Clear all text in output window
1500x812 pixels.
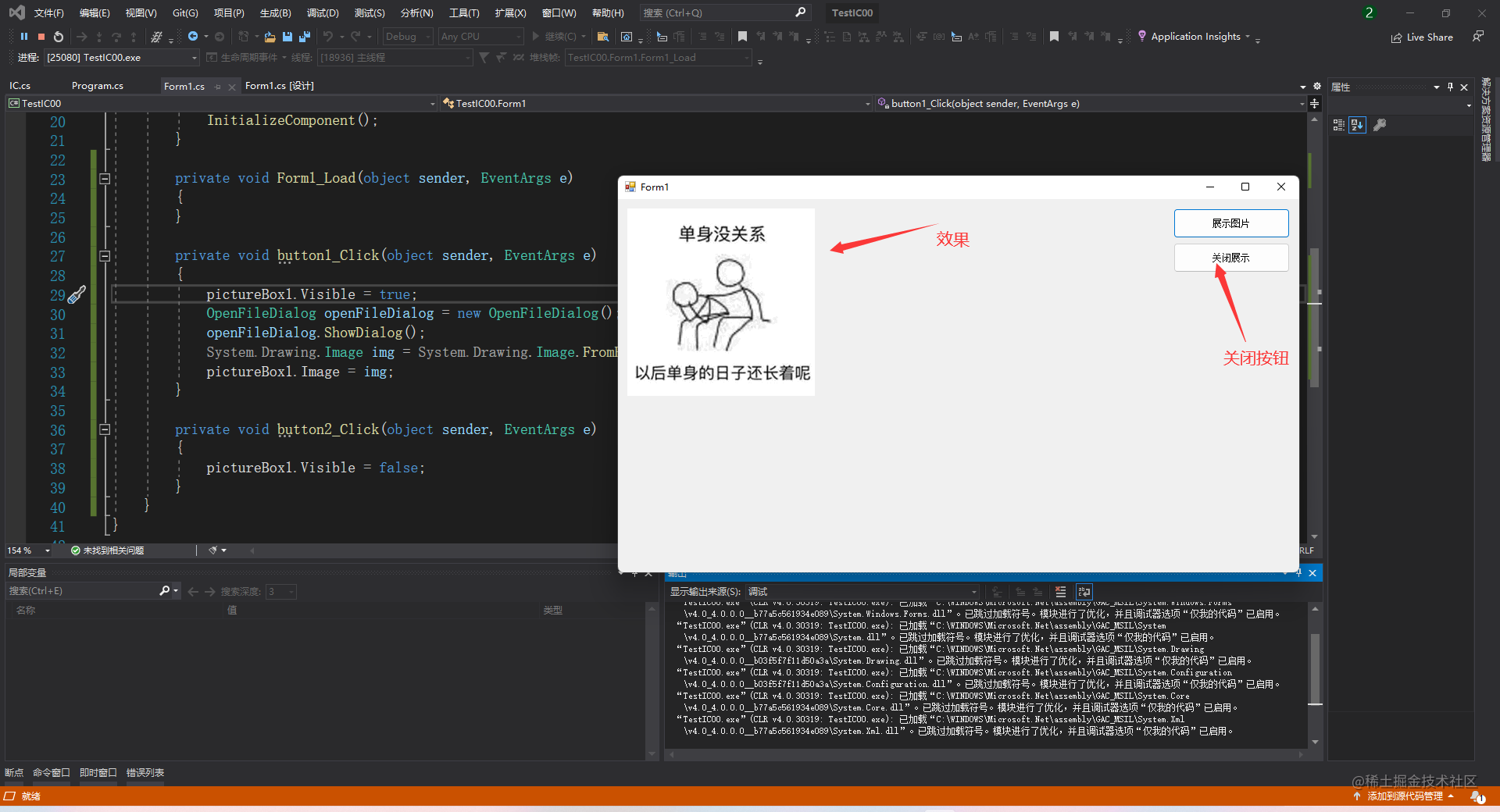coord(1060,592)
